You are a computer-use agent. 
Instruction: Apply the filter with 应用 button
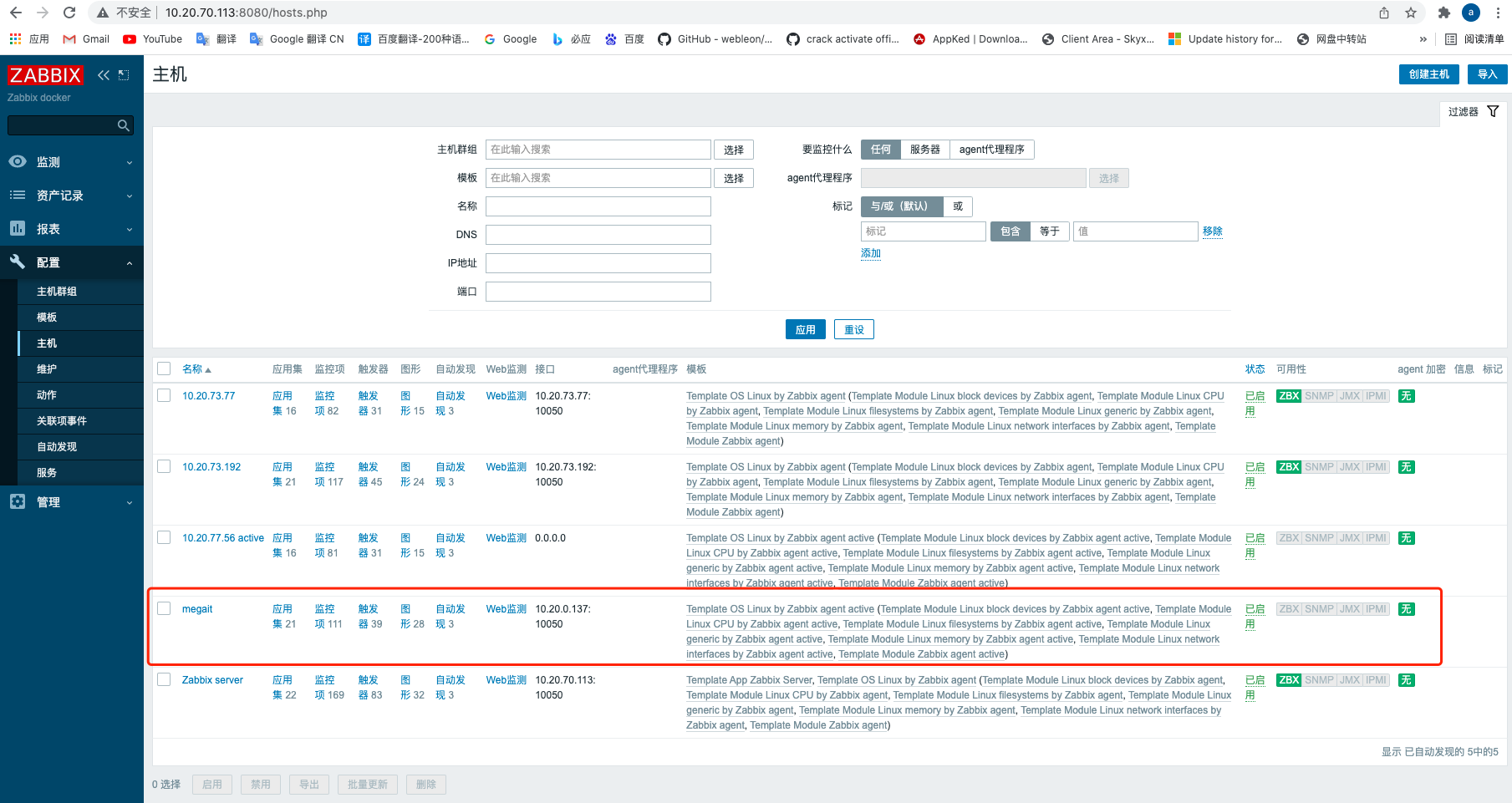click(806, 330)
